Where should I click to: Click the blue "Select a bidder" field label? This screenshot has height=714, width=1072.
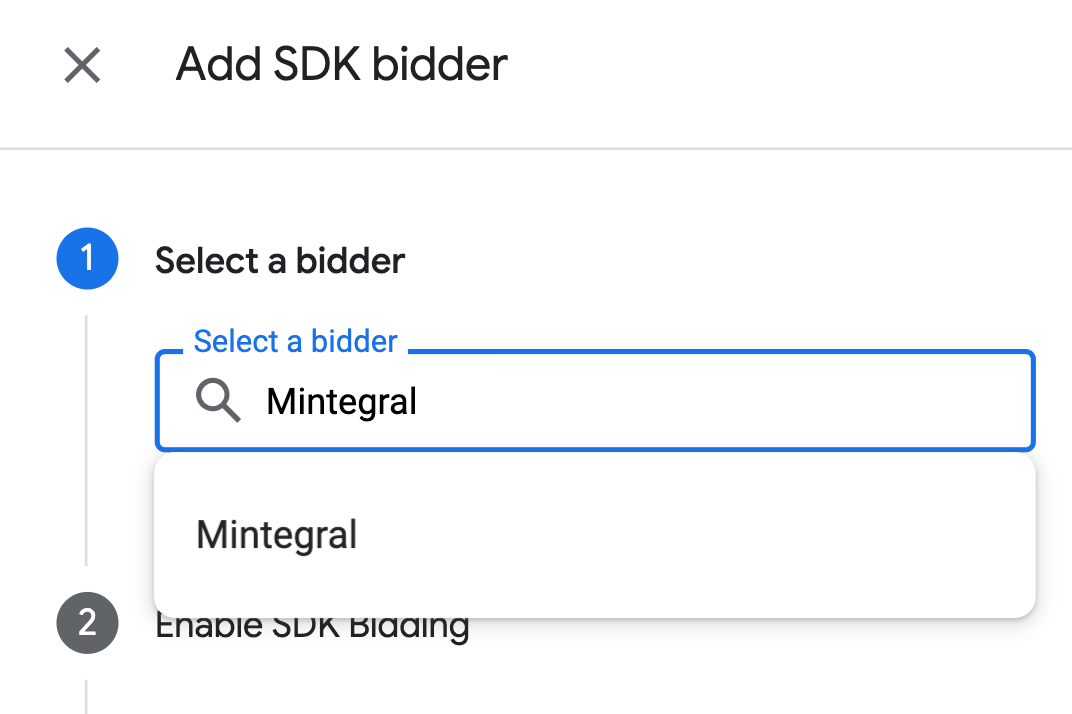pos(295,342)
